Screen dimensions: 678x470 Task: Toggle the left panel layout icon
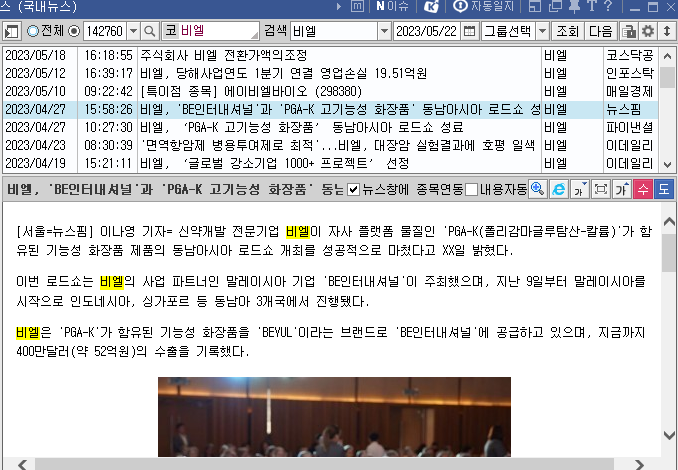(12, 31)
